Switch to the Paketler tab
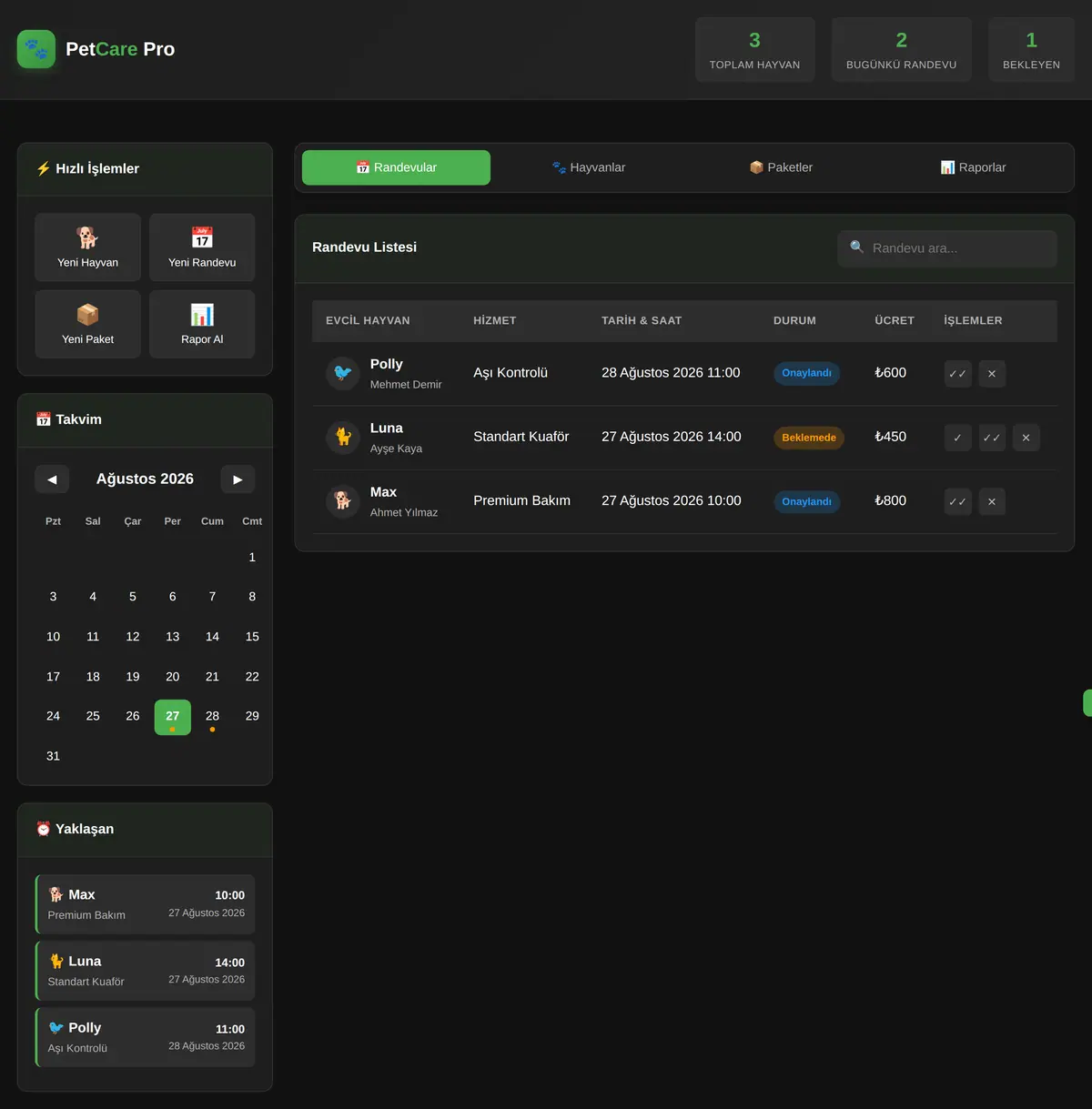1092x1109 pixels. (781, 167)
